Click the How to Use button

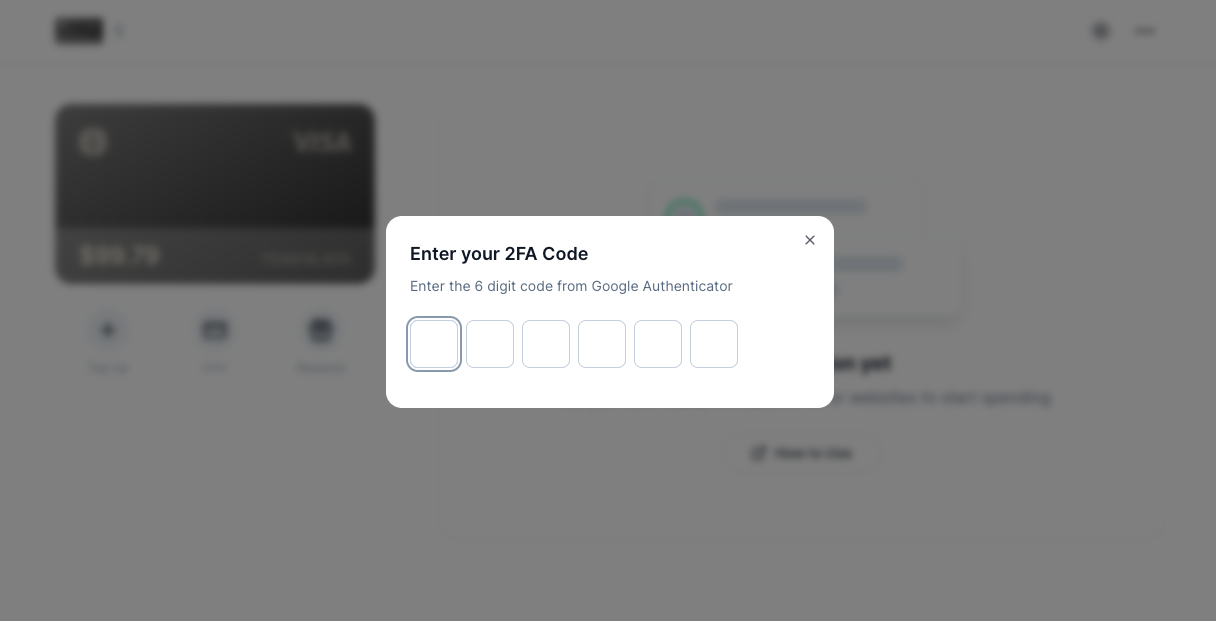point(802,453)
